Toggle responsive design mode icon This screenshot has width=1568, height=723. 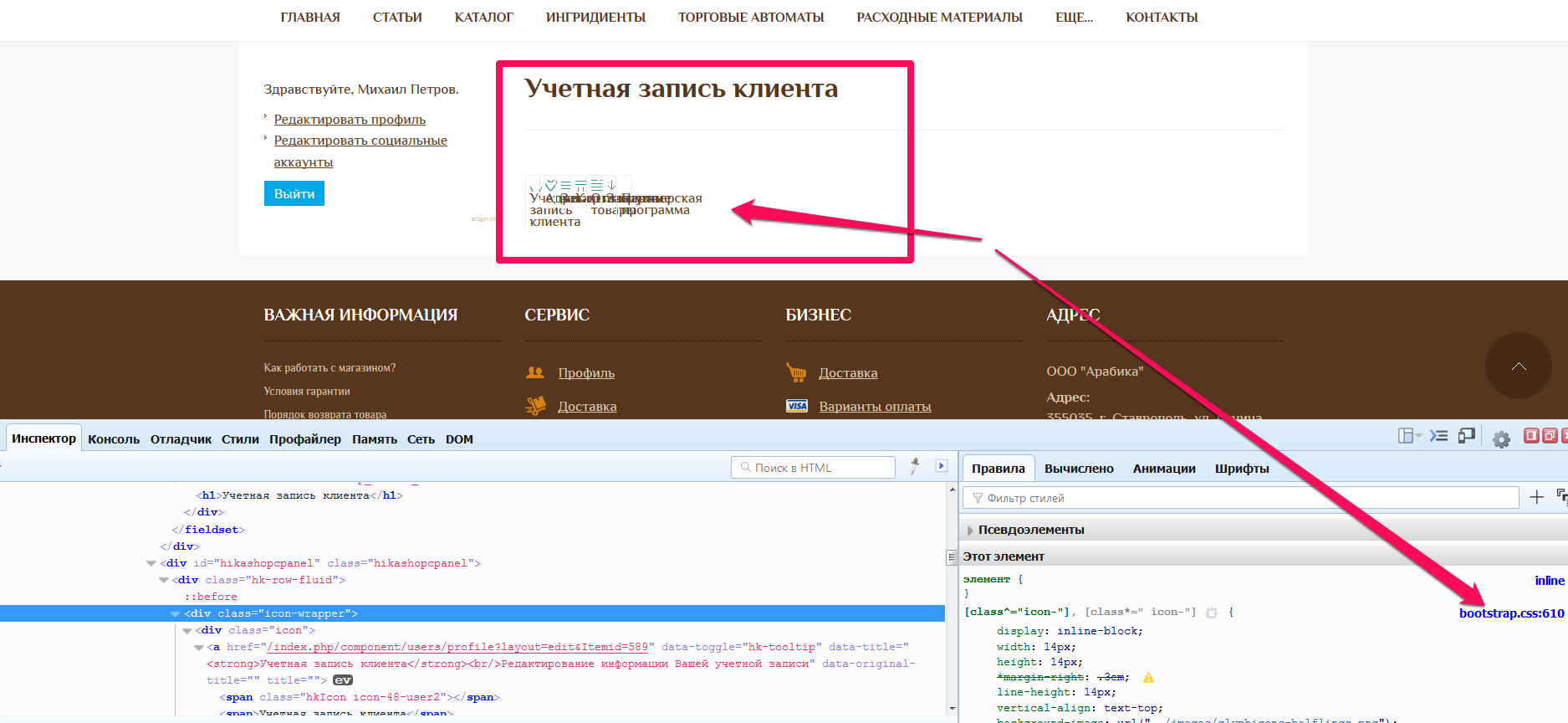1466,435
